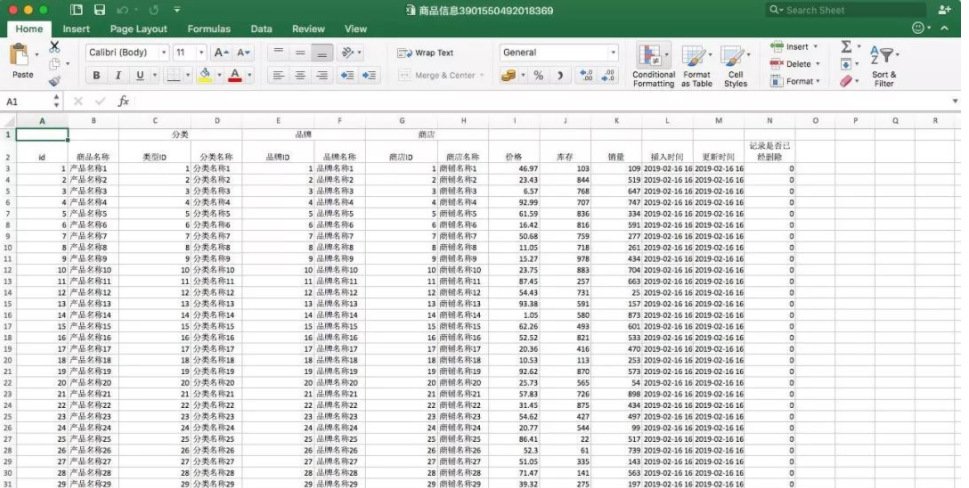The image size is (969, 488).
Task: Click the Redo arrow in title bar
Action: 154,10
